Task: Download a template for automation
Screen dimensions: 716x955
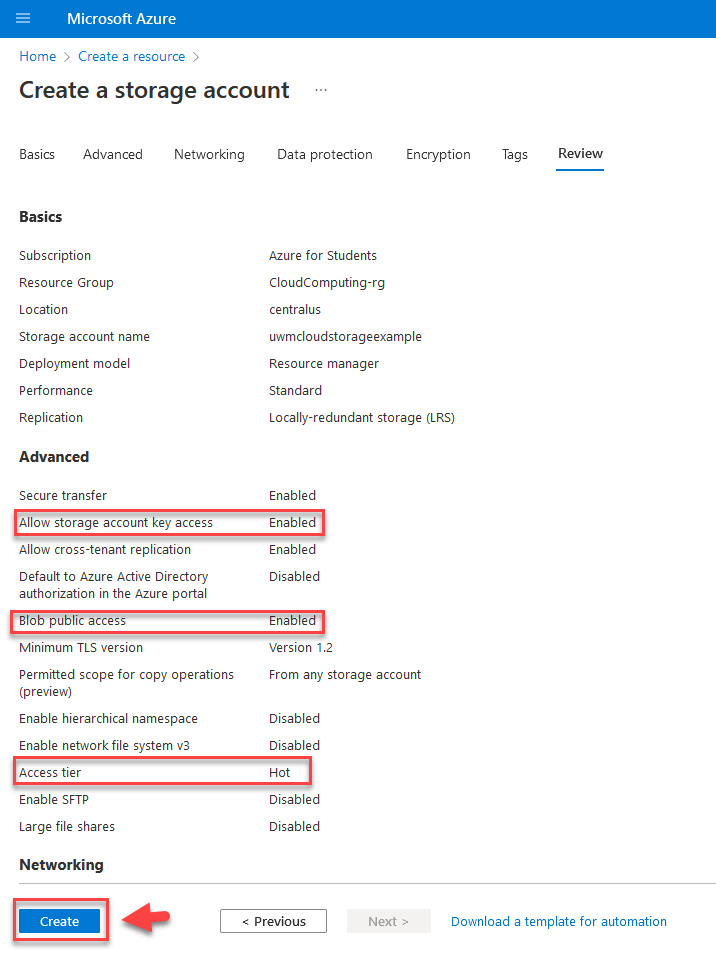Action: pyautogui.click(x=559, y=922)
